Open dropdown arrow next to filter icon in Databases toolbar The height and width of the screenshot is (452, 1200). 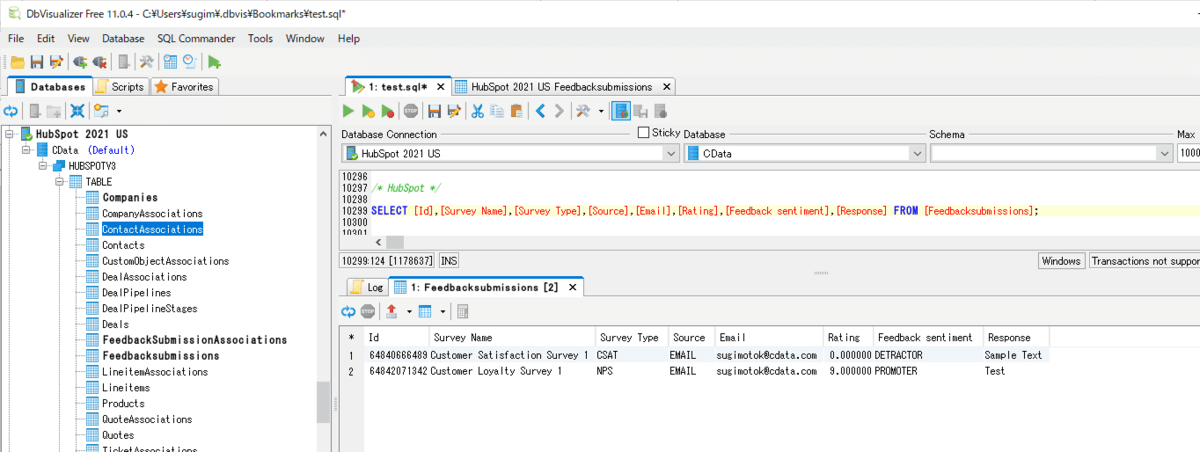tap(118, 110)
